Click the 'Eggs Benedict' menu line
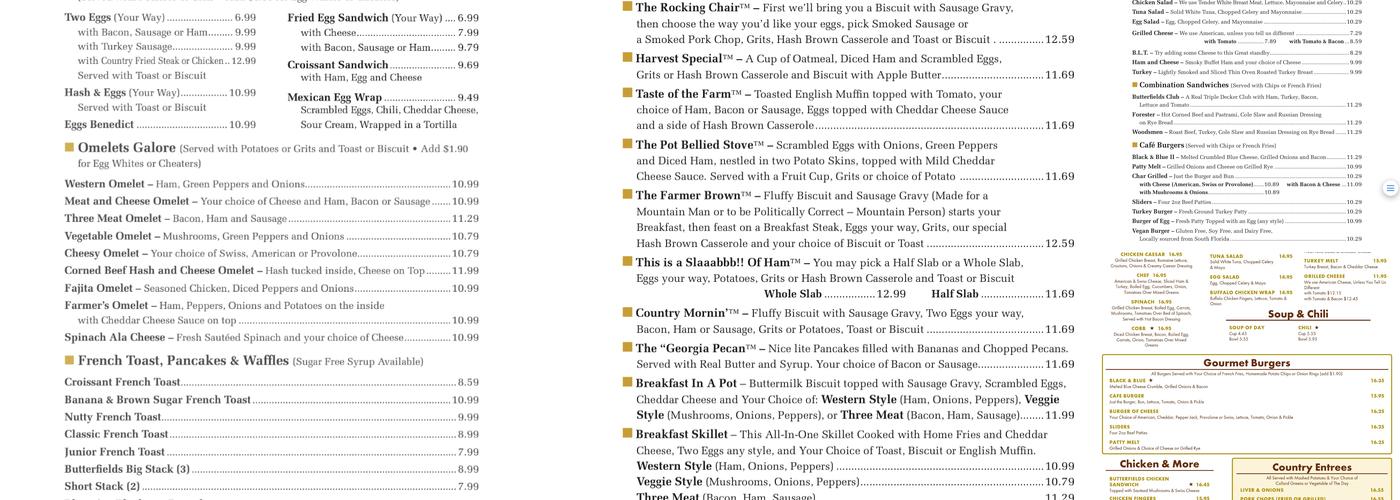 [160, 125]
